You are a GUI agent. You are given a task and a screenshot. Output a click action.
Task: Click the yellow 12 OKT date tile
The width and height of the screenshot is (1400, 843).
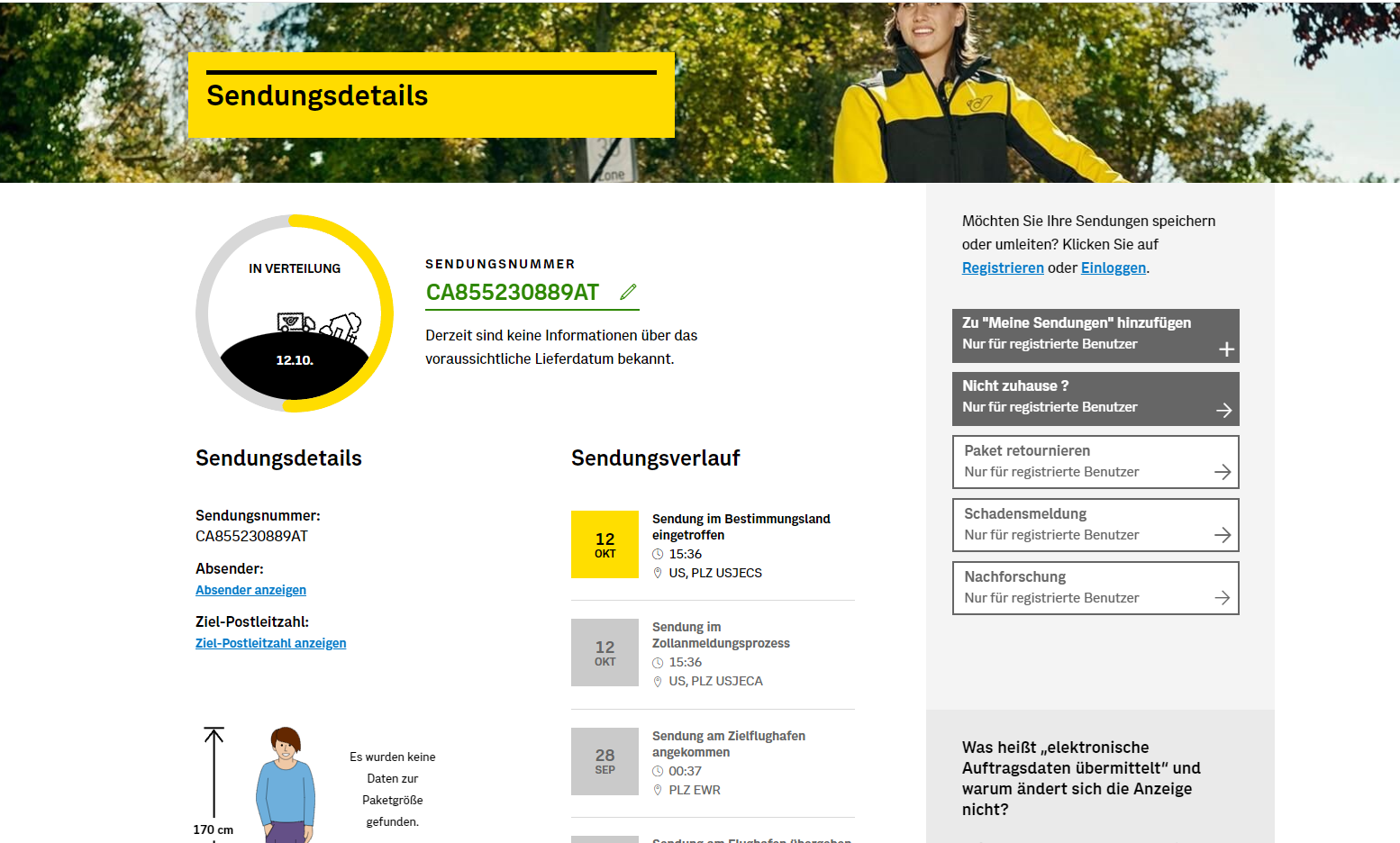[x=605, y=545]
